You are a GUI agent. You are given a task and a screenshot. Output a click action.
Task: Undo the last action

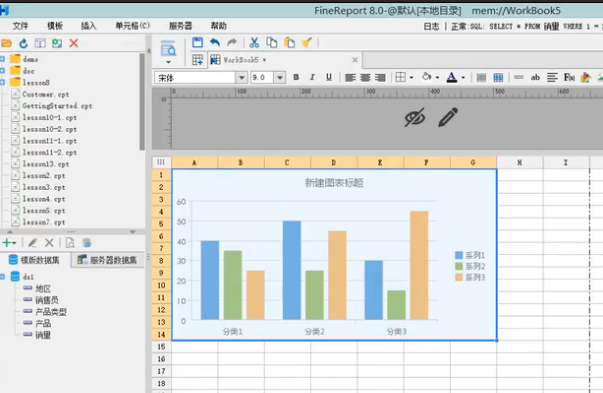pos(215,42)
